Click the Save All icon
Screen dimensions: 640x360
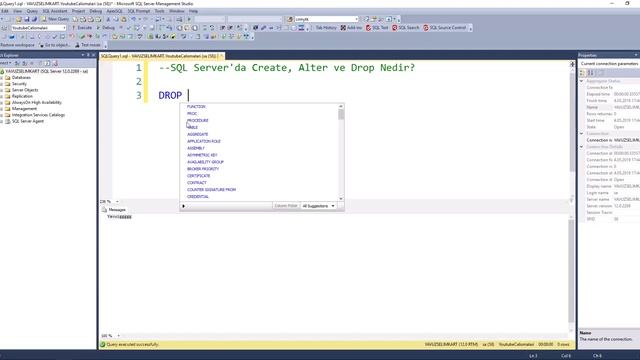(34, 19)
